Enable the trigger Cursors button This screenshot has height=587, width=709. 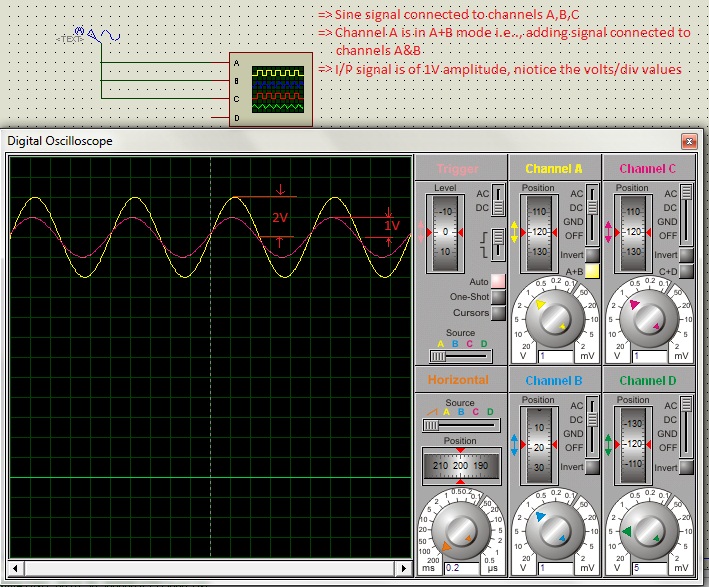point(498,313)
